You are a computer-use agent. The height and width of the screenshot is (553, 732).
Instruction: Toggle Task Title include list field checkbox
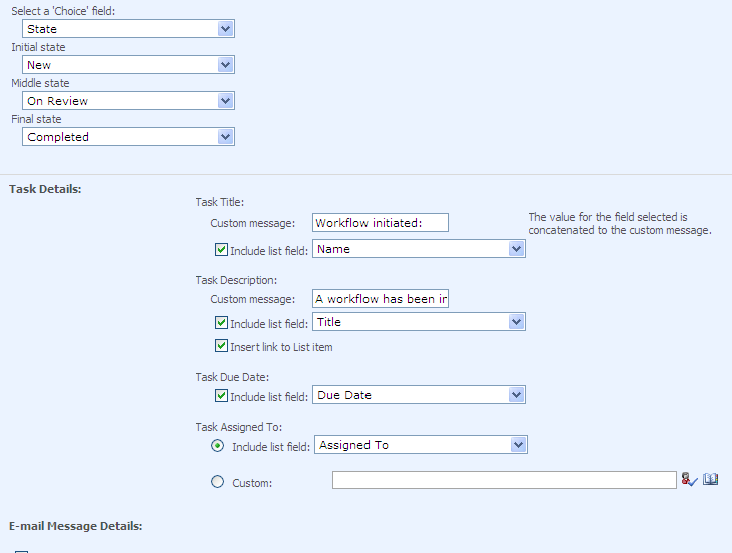(222, 250)
